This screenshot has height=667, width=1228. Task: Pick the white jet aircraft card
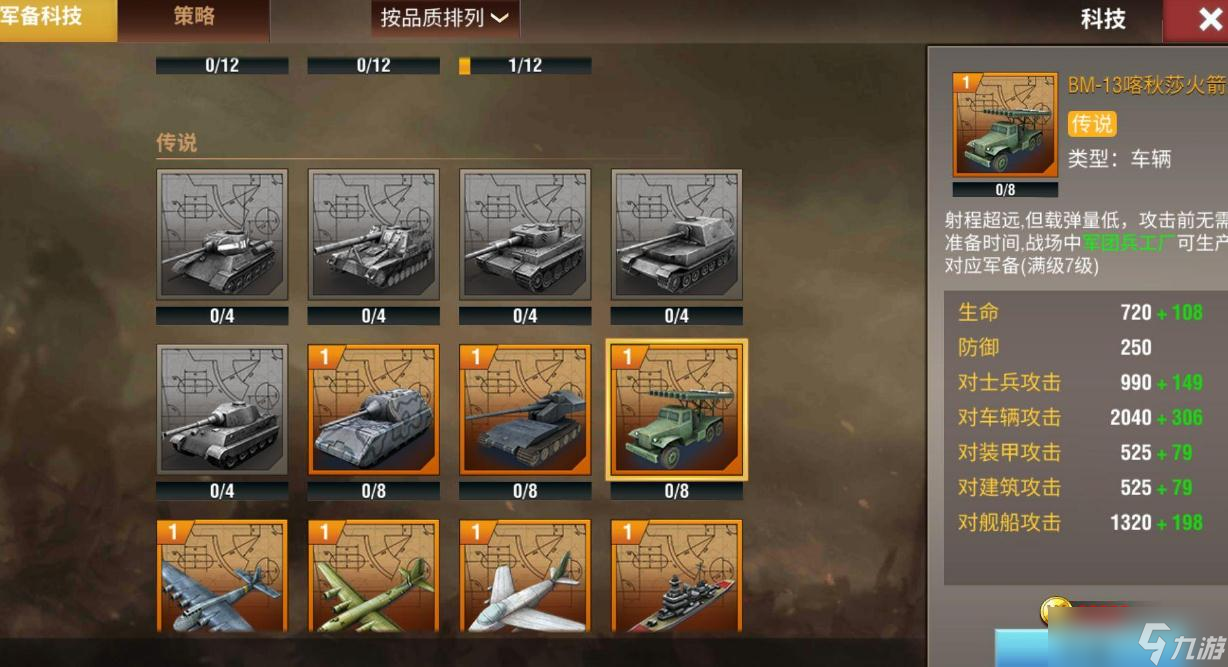525,577
